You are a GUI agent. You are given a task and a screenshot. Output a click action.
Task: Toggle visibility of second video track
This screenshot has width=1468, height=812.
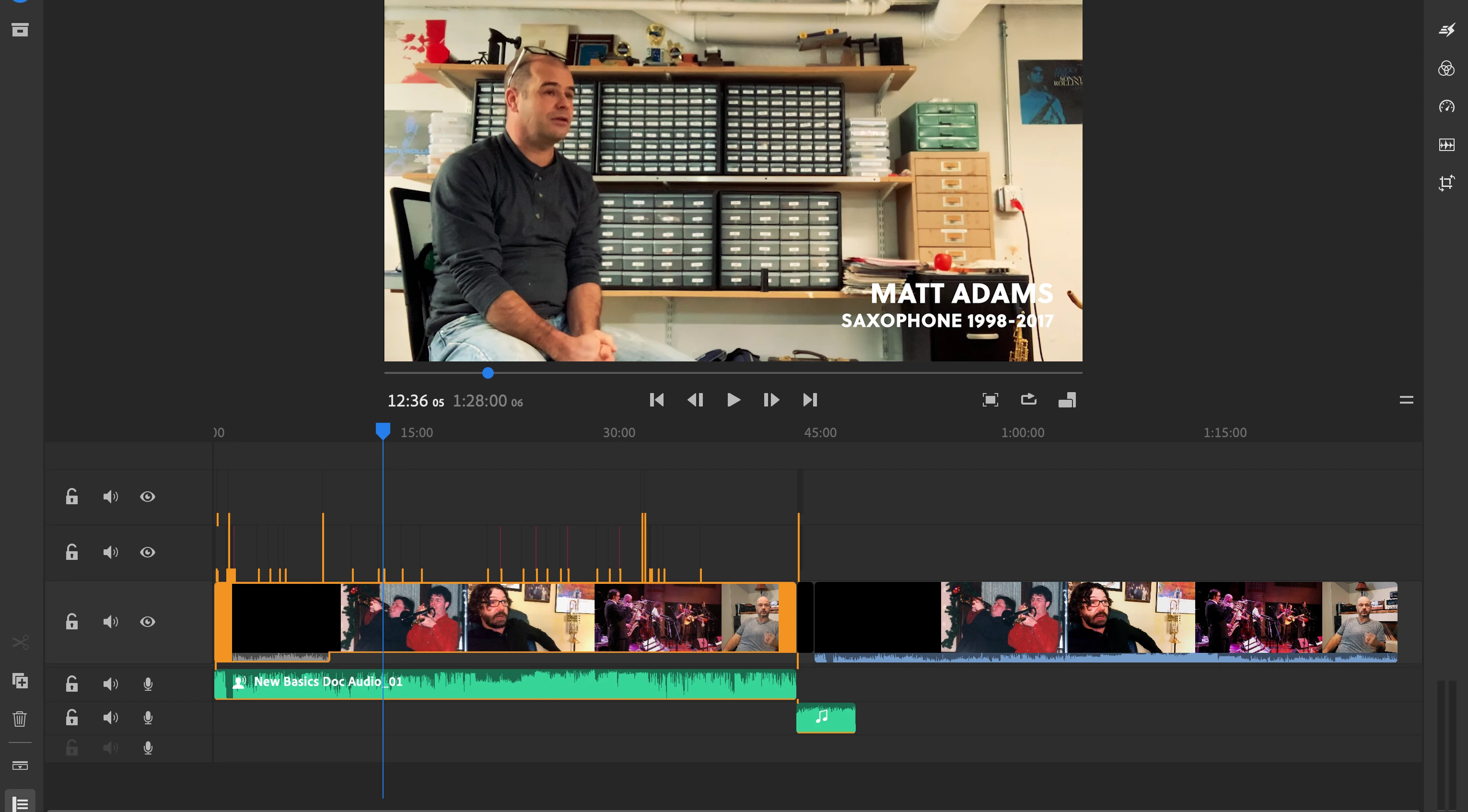coord(148,552)
